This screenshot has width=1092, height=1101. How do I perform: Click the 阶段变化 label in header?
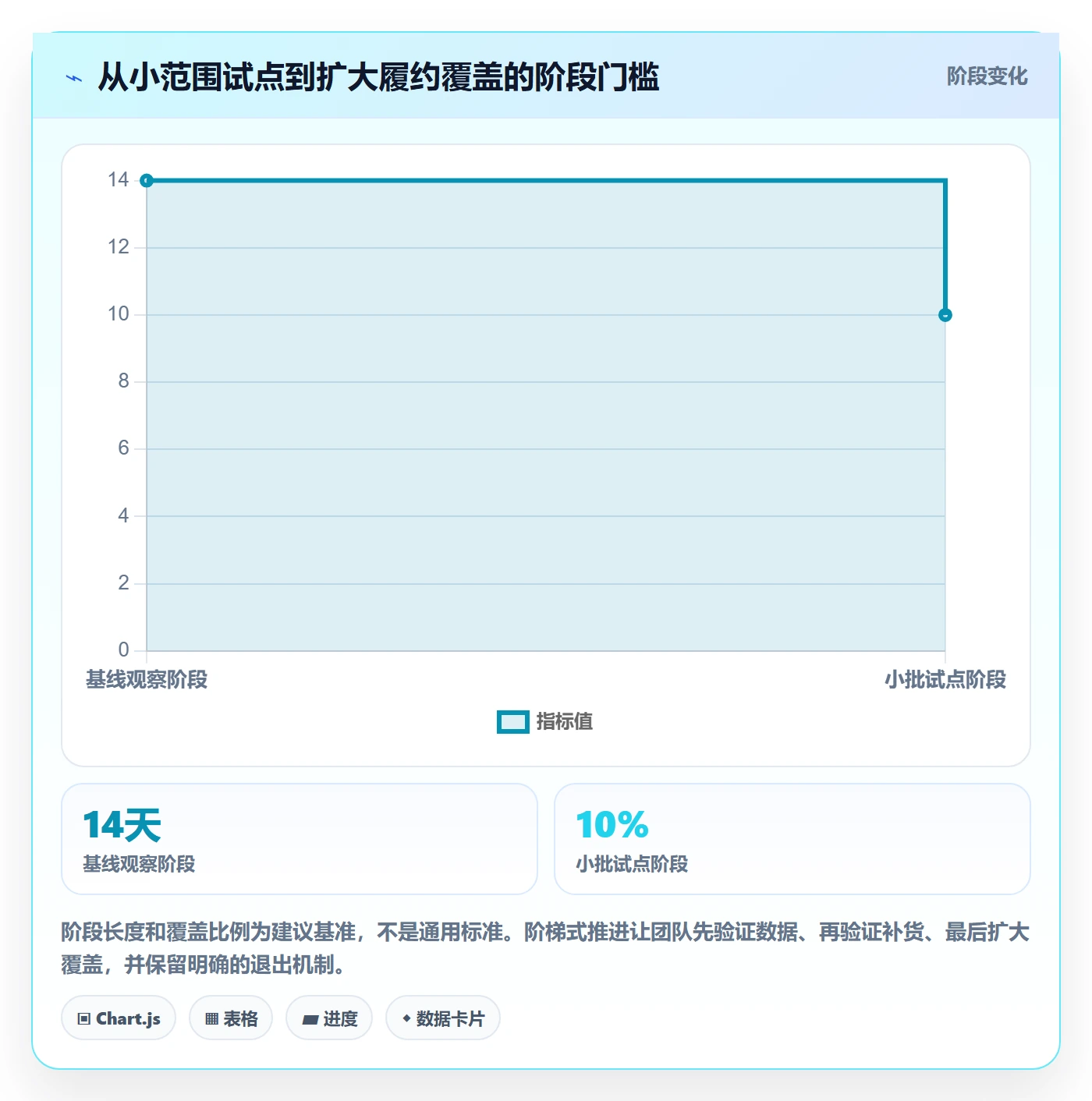click(x=987, y=76)
